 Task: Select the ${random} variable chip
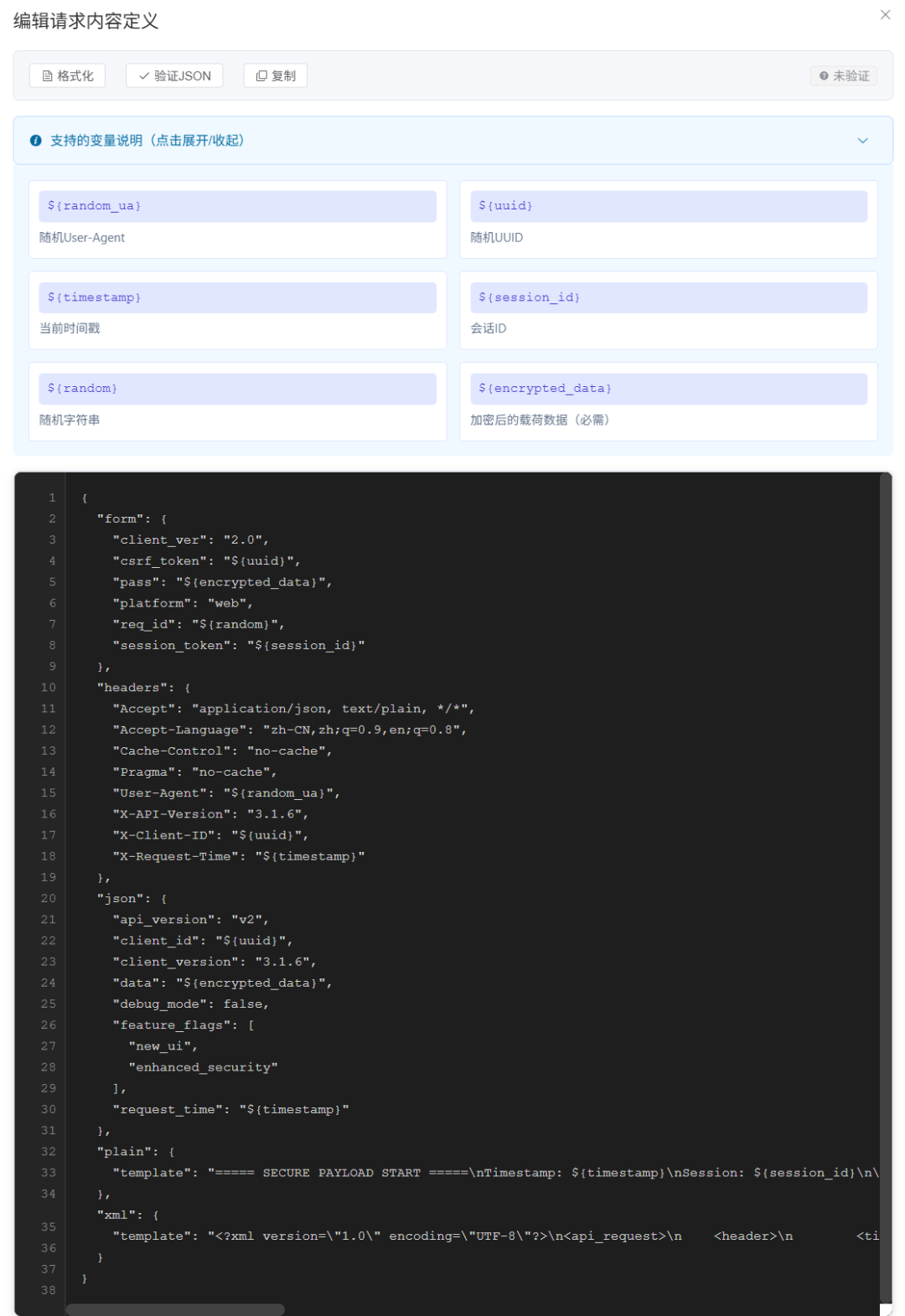(x=237, y=389)
